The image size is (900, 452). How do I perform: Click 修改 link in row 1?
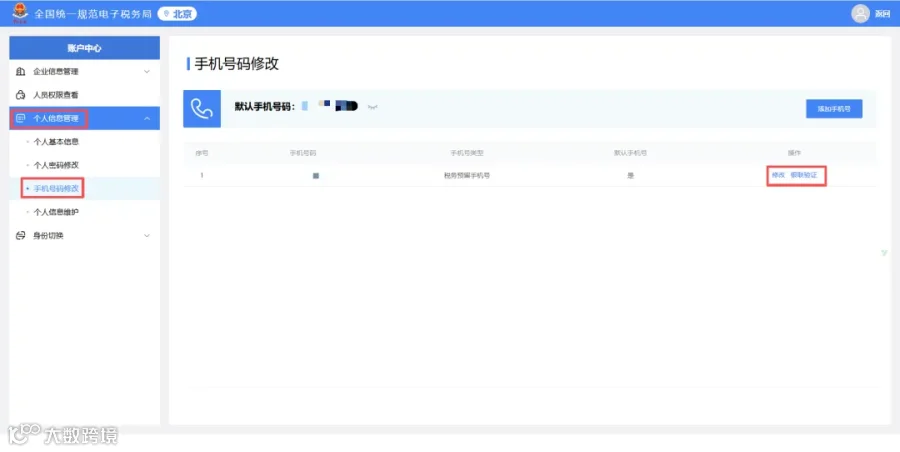[x=778, y=175]
